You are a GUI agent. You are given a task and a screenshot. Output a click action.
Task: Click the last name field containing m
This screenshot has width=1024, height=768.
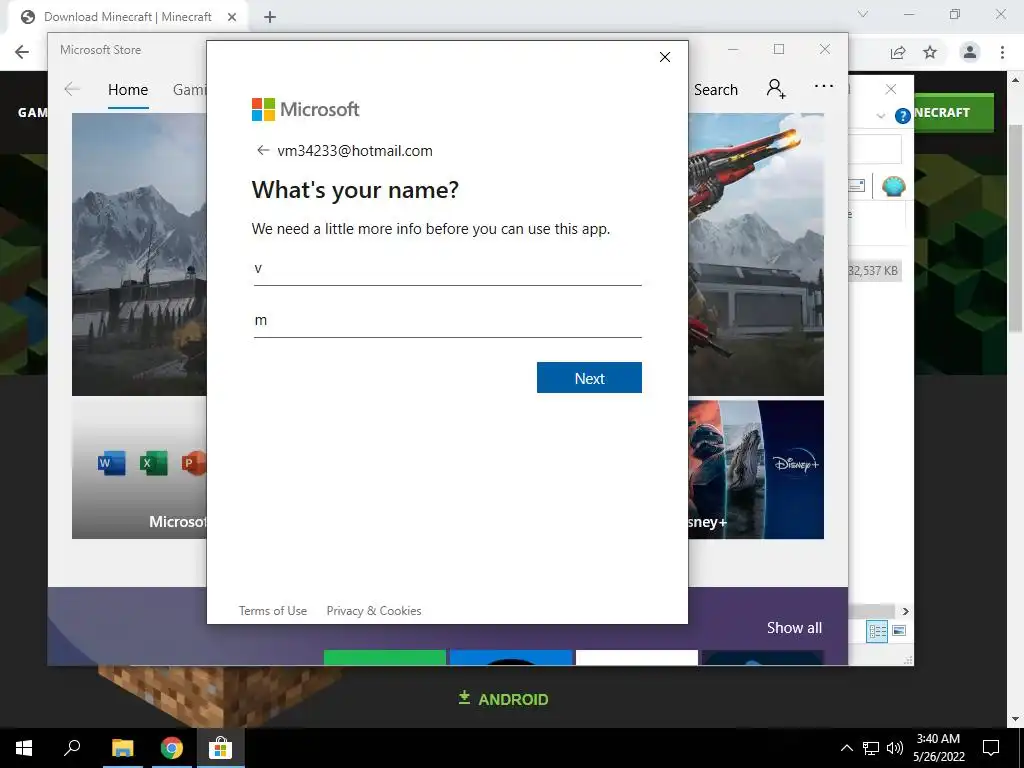[447, 321]
